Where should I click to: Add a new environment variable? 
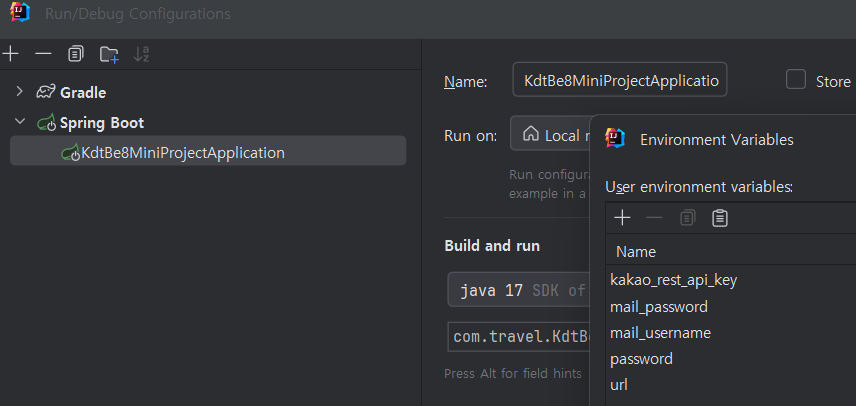tap(622, 217)
